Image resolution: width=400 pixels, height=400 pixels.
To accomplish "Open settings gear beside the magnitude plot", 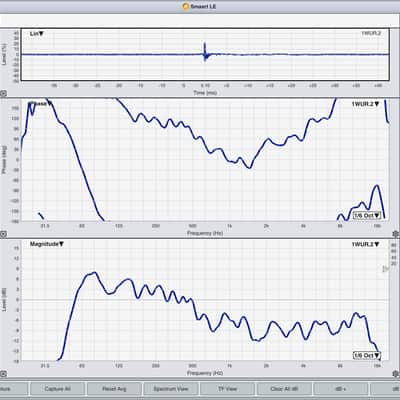I will point(396,374).
